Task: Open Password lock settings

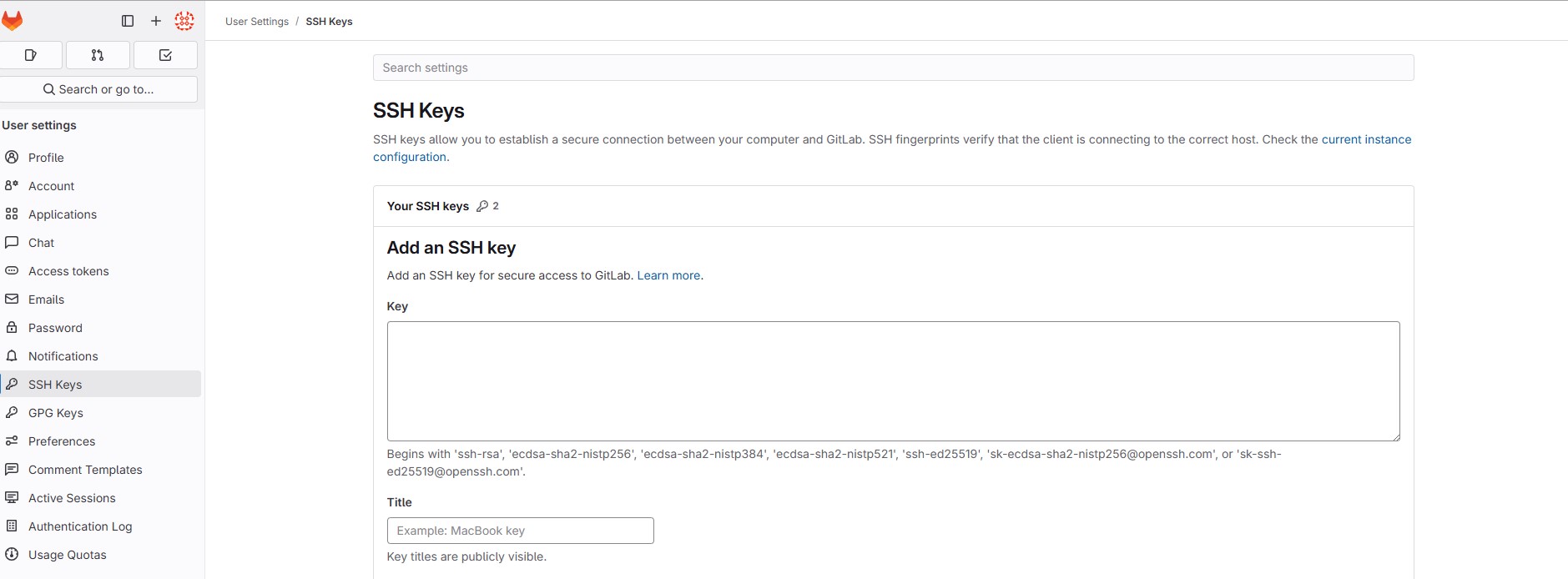Action: point(55,328)
